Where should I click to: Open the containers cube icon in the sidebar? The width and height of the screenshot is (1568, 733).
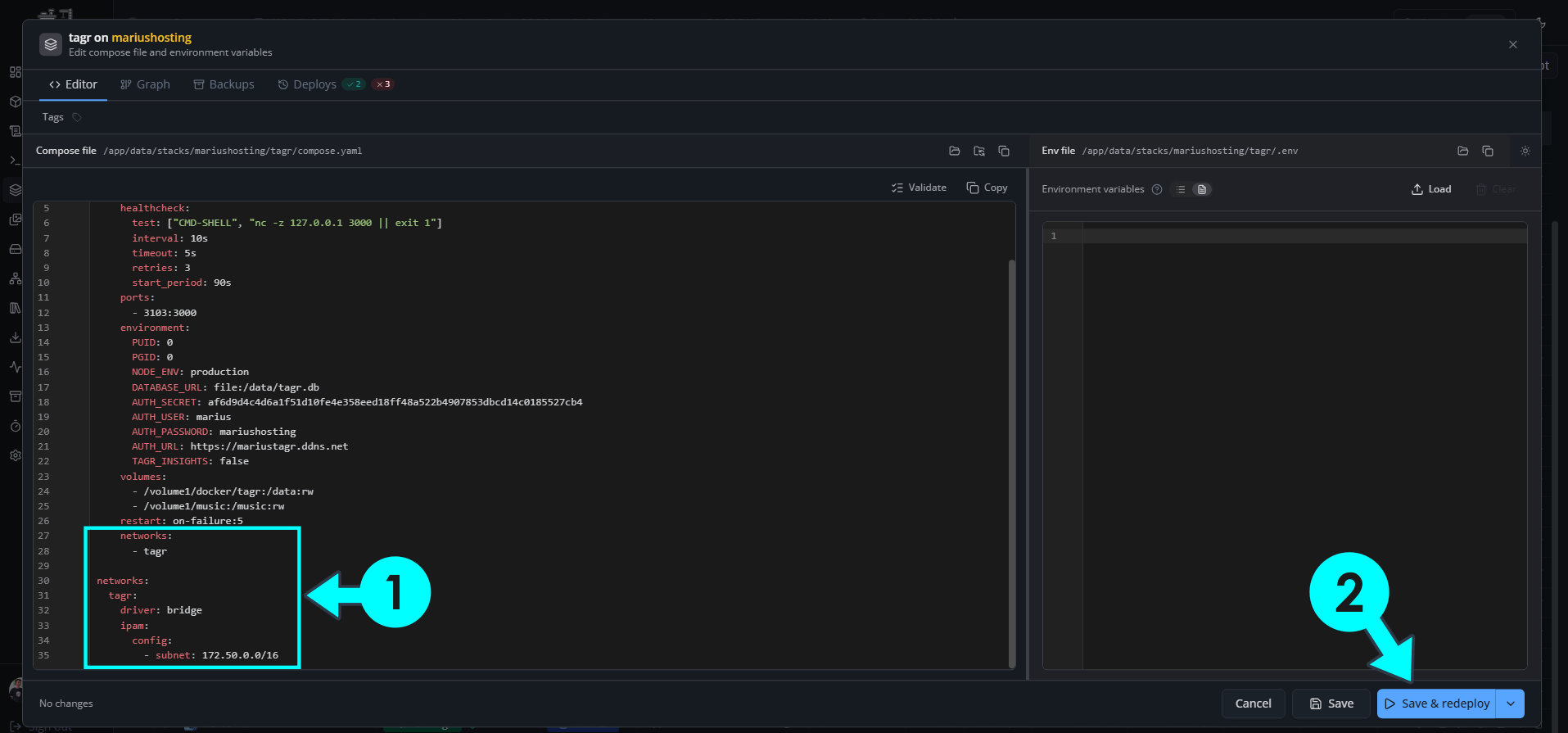(15, 102)
